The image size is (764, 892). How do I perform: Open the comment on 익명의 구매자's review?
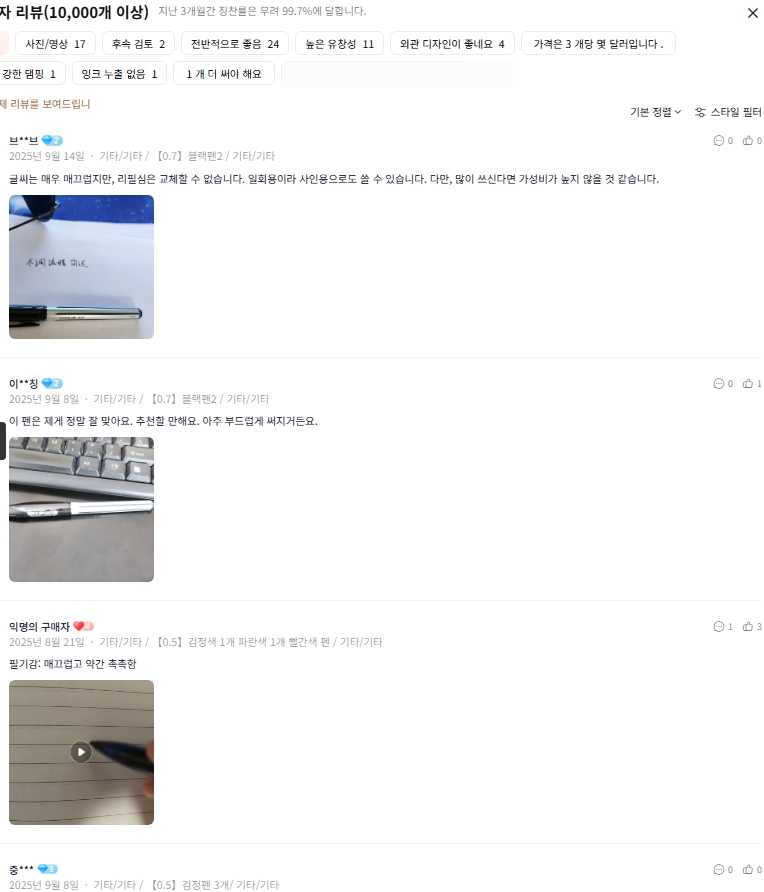pyautogui.click(x=718, y=626)
